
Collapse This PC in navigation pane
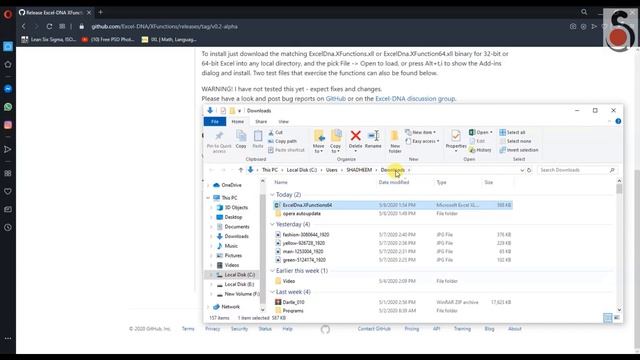coord(208,198)
